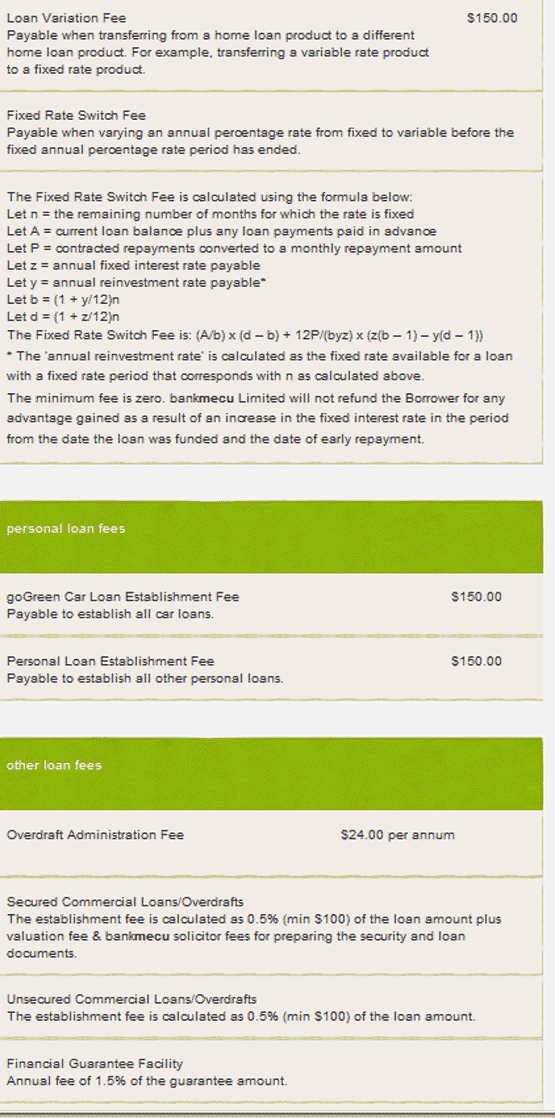The width and height of the screenshot is (555, 1118).
Task: Click the goGreen Car Loan $150.00 amount
Action: click(x=477, y=597)
